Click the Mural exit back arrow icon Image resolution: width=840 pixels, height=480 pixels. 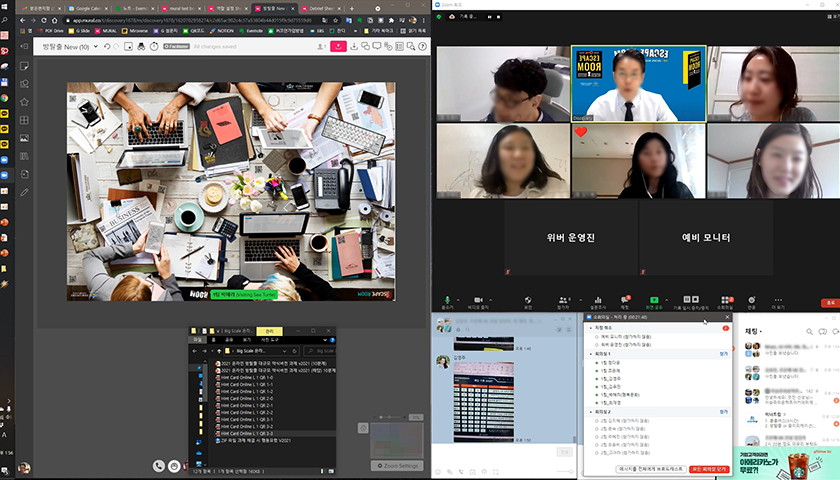(x=24, y=47)
